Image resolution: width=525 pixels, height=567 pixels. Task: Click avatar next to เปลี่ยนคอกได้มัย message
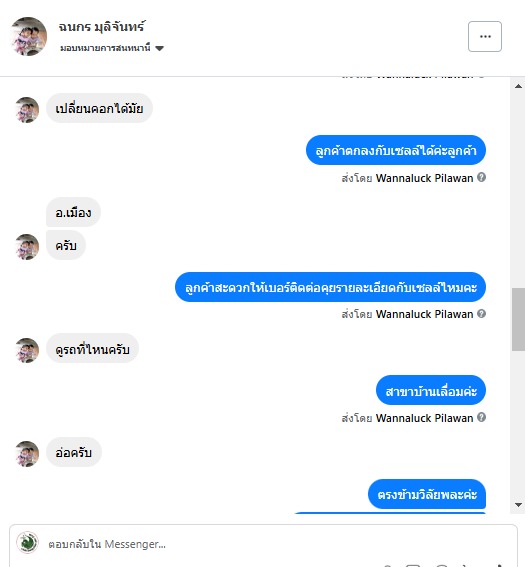(x=27, y=110)
